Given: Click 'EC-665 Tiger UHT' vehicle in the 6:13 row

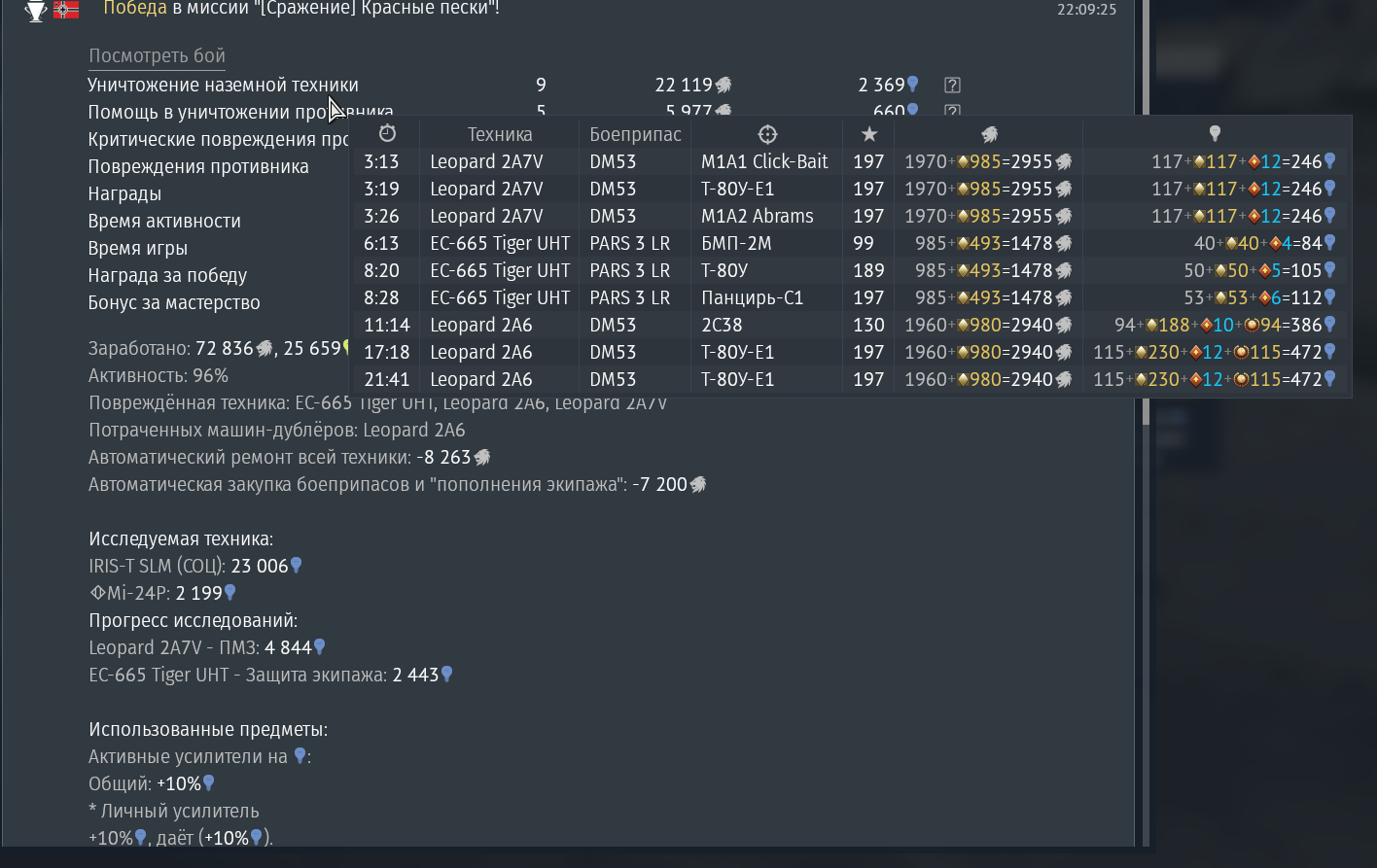Looking at the screenshot, I should 500,243.
